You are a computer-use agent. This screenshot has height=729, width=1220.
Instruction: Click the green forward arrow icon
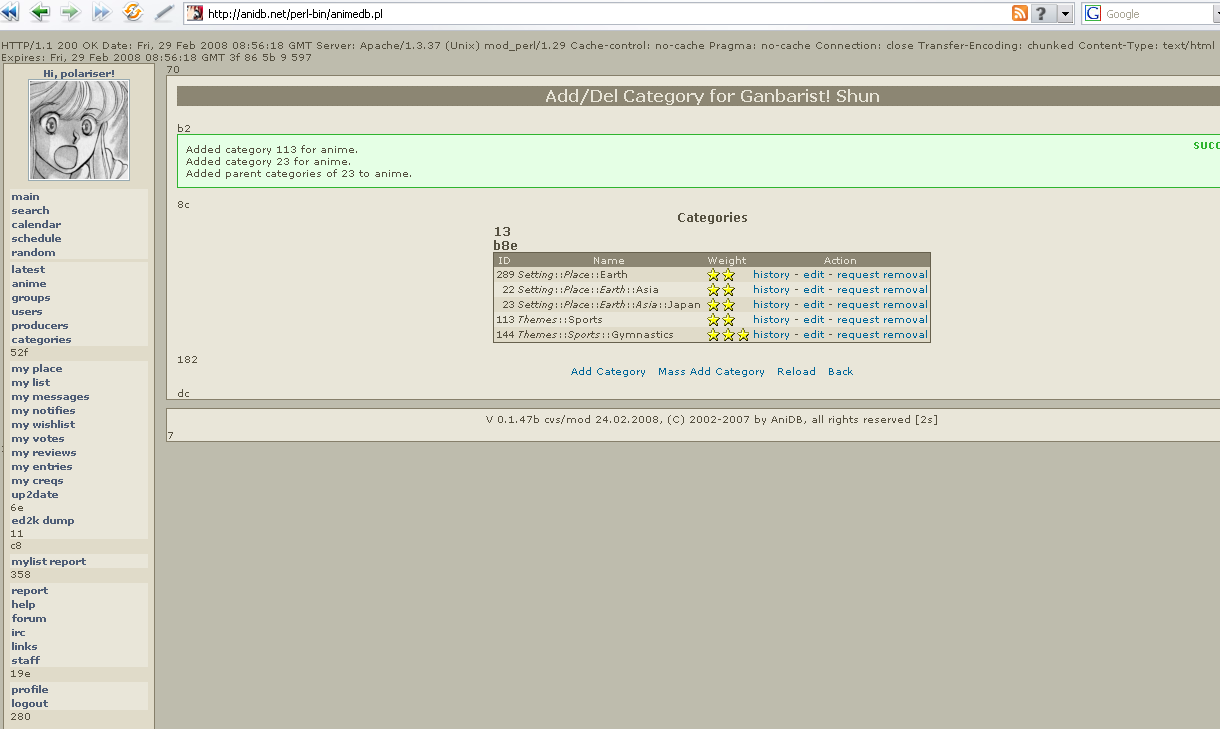[71, 13]
